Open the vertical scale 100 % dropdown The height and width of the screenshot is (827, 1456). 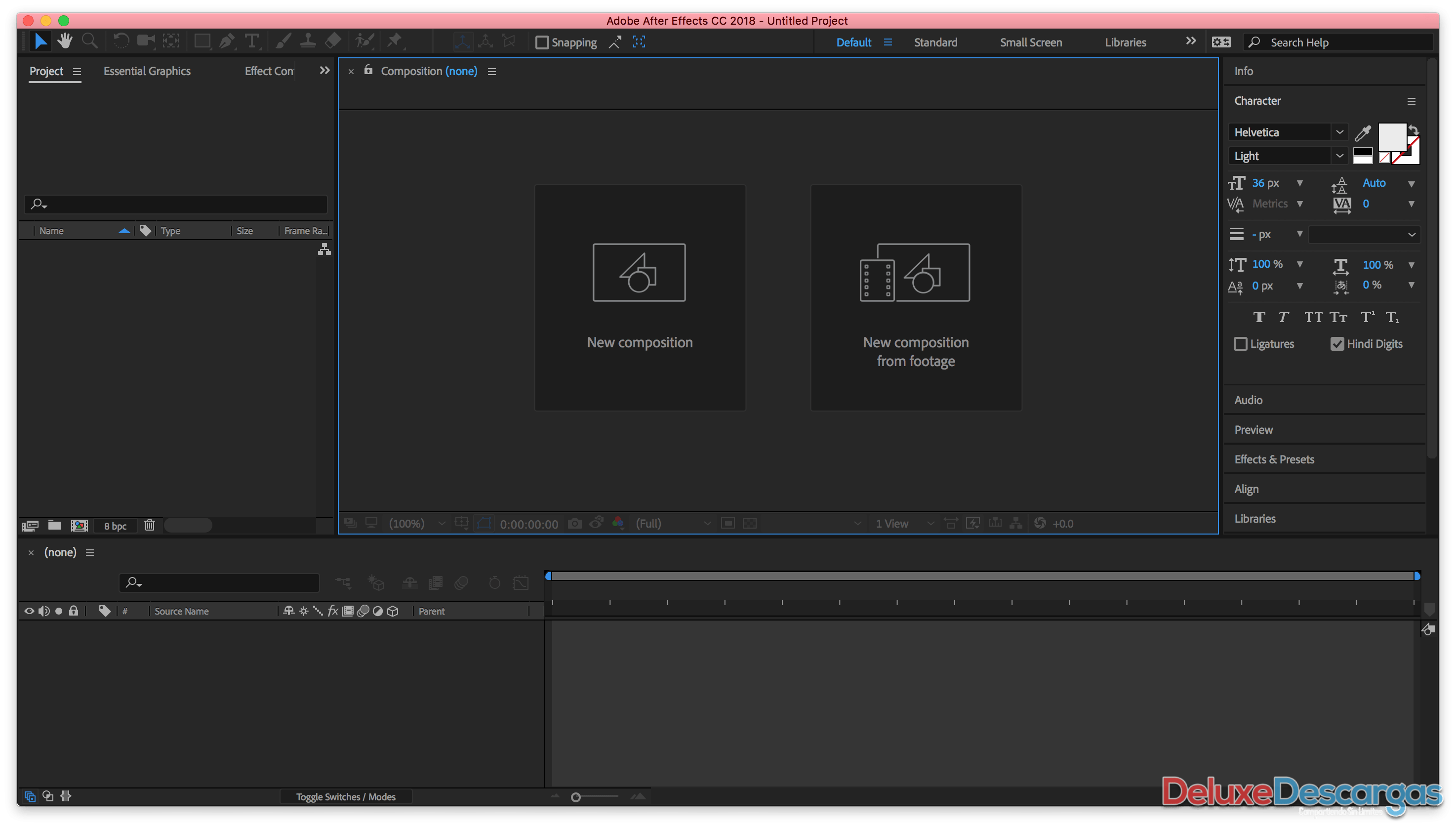tap(1300, 265)
